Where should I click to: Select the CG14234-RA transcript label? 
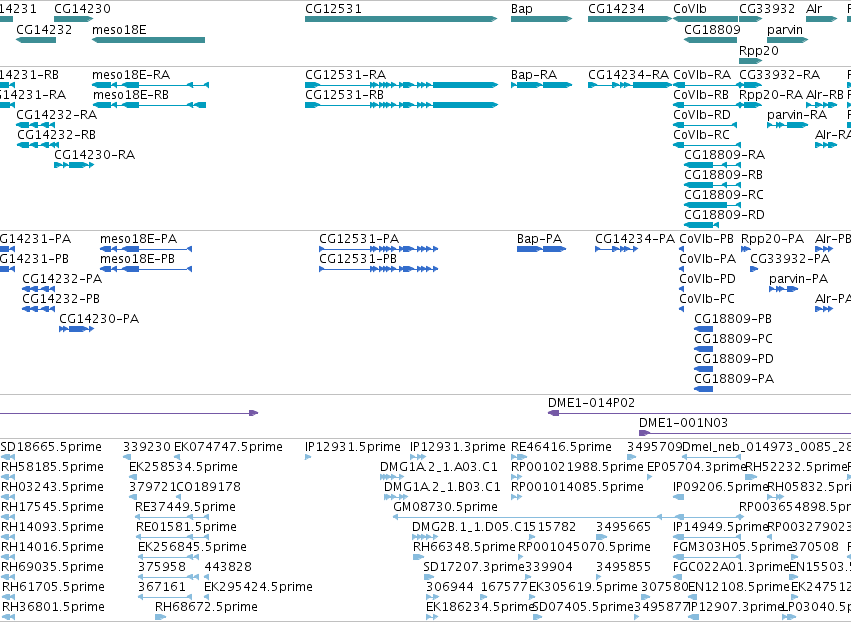click(x=628, y=74)
